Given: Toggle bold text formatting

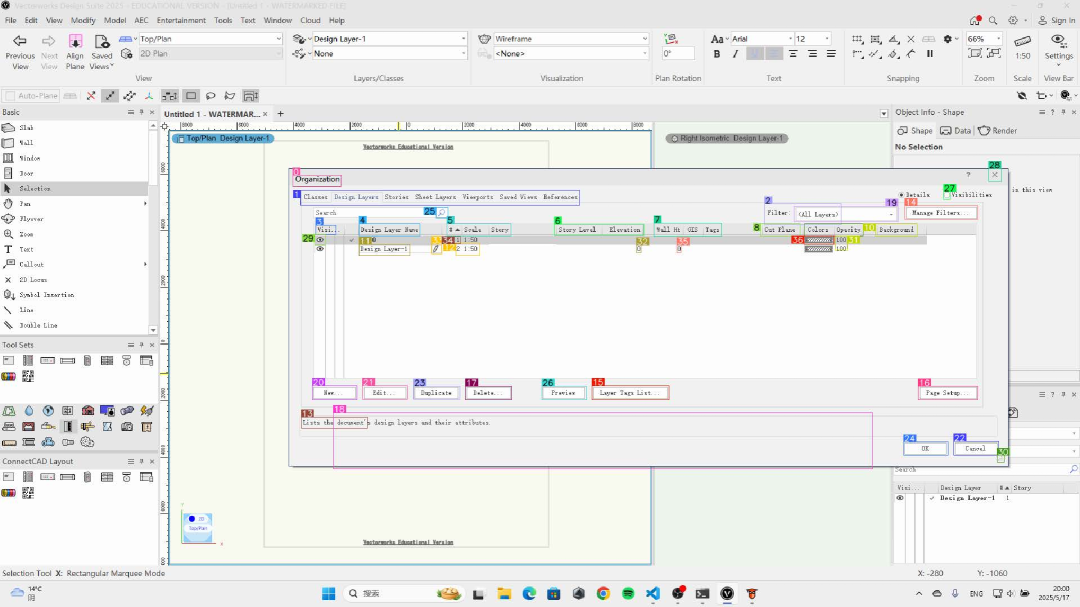Looking at the screenshot, I should pos(717,54).
